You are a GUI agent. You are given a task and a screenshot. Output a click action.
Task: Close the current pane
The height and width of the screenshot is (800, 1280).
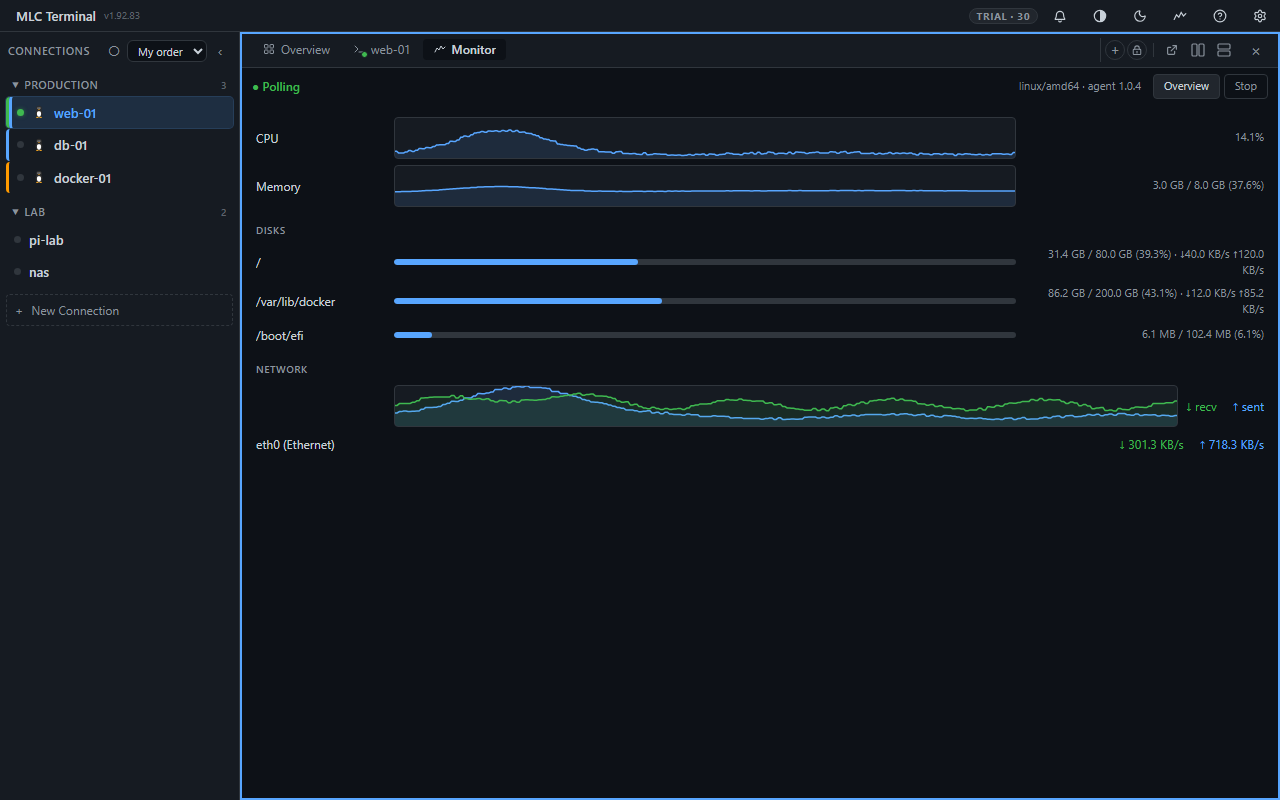coord(1256,50)
